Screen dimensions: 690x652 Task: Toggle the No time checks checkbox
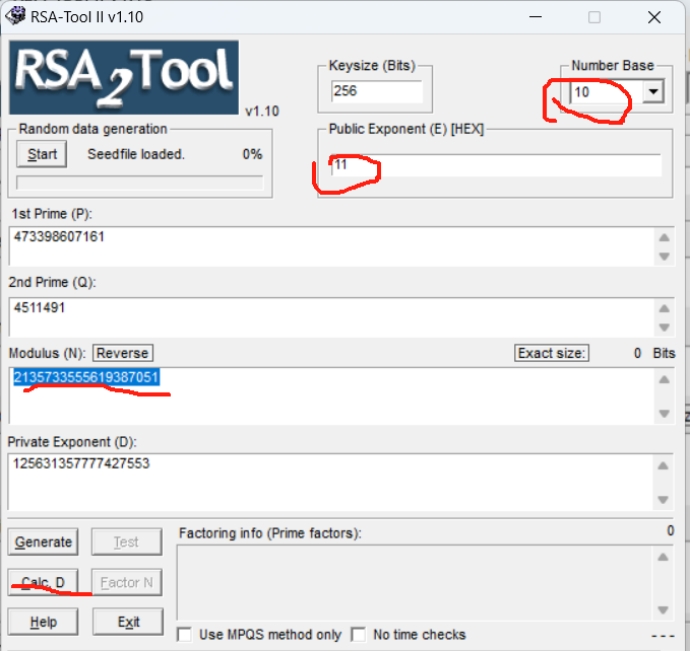(x=358, y=635)
